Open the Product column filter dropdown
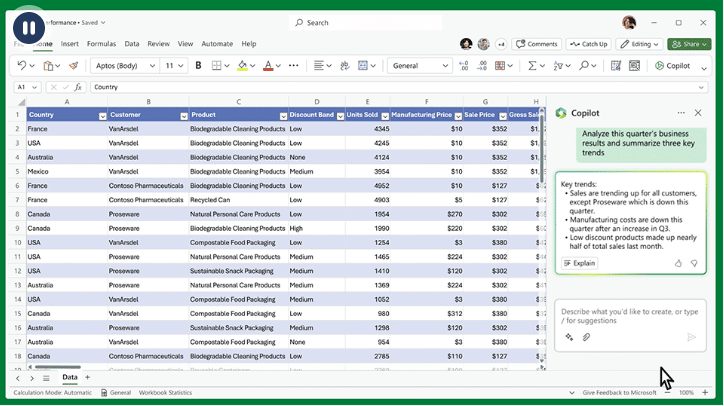 (282, 116)
